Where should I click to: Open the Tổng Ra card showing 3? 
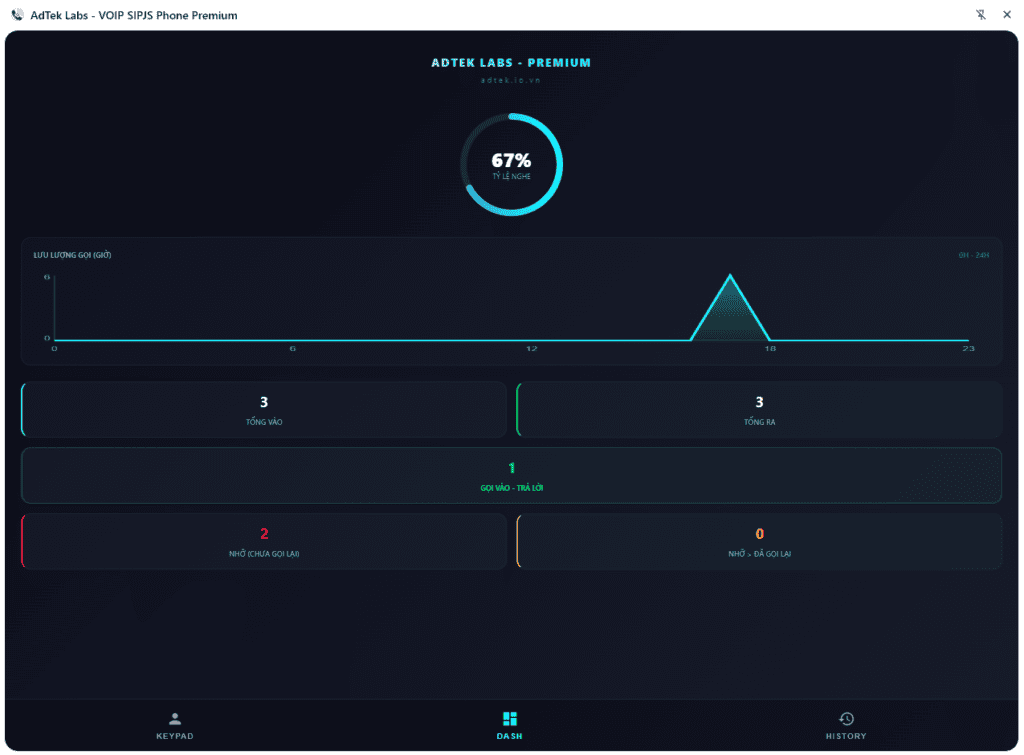pyautogui.click(x=759, y=410)
